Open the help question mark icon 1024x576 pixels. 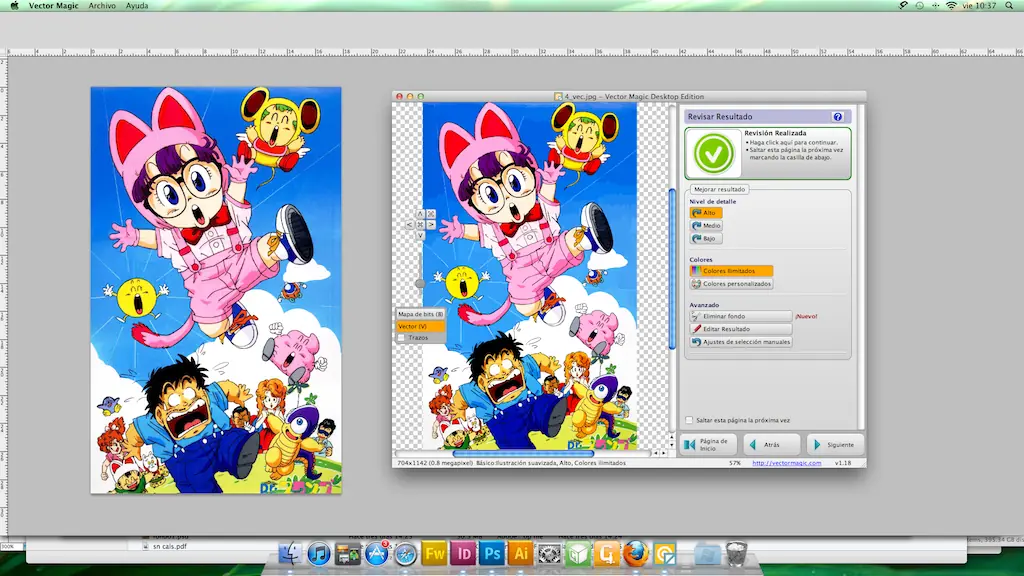tap(838, 117)
